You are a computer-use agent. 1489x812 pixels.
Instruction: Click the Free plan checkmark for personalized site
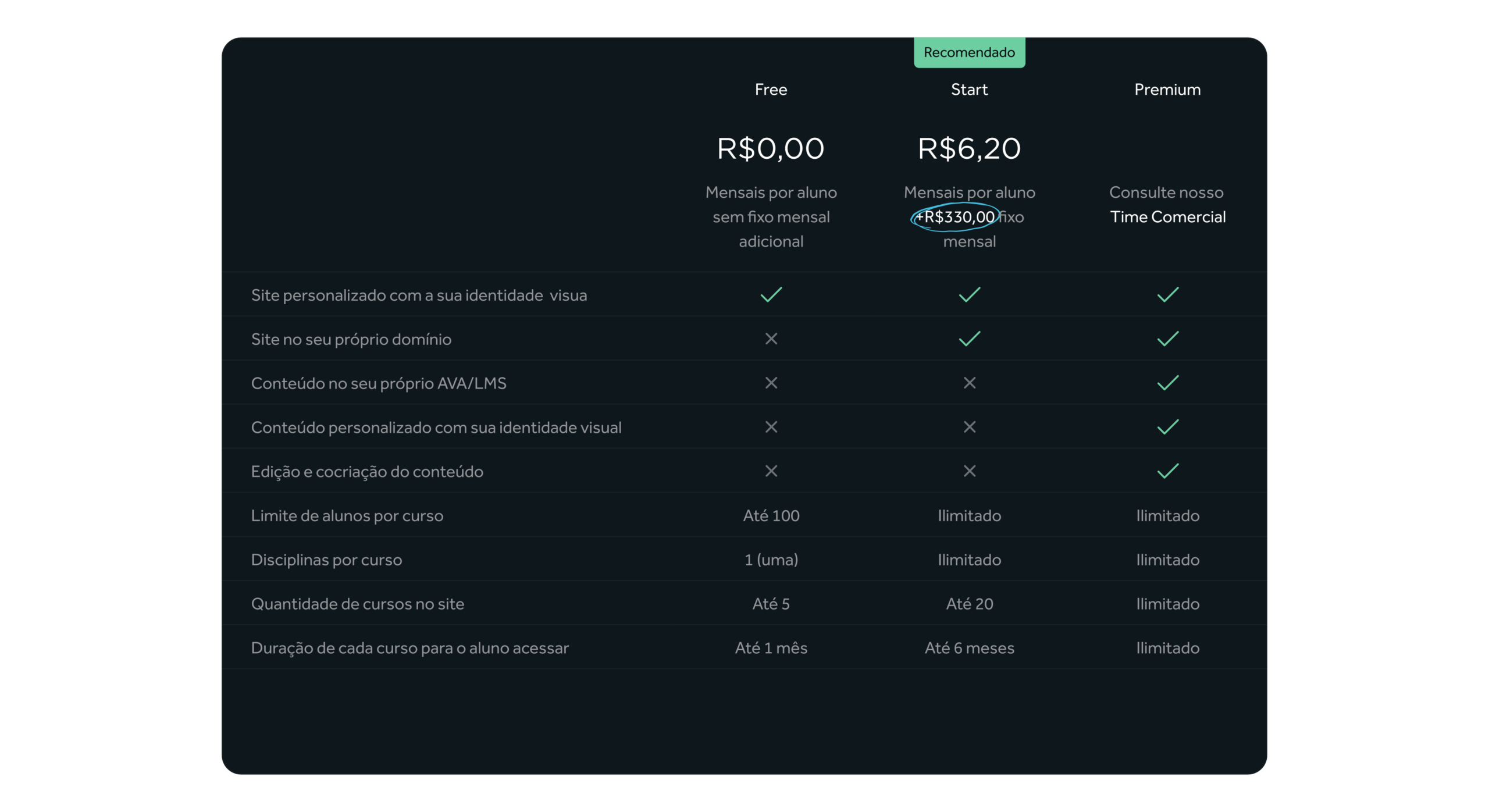771,295
